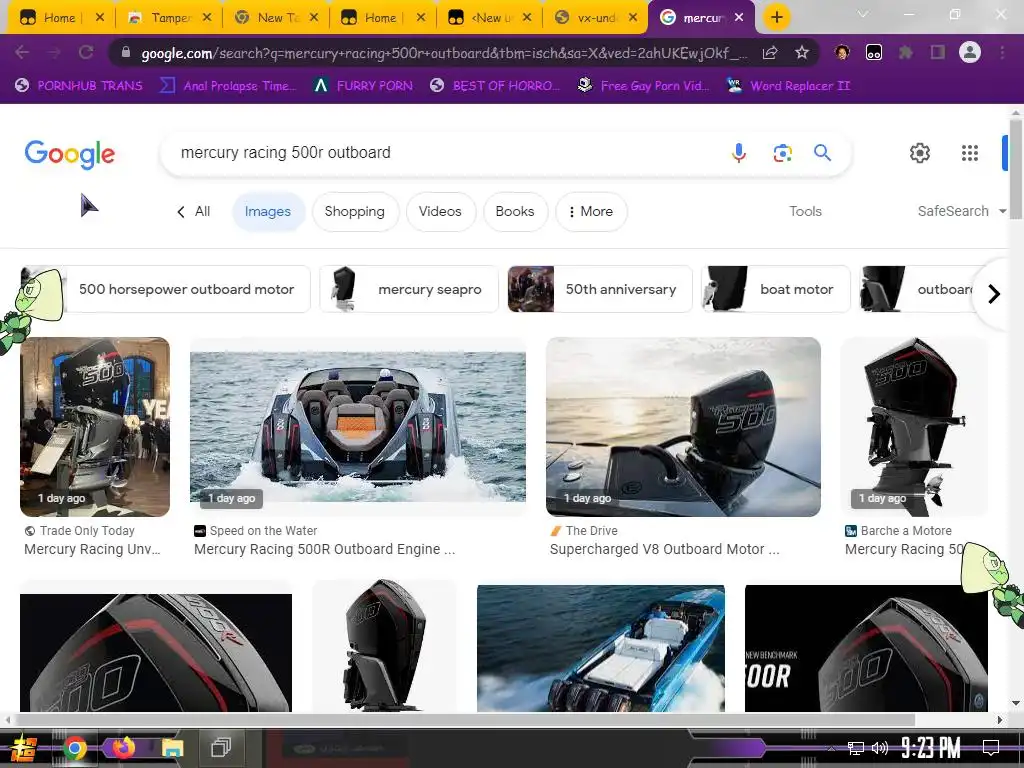Open the tab search chevron in title bar

click(x=863, y=14)
